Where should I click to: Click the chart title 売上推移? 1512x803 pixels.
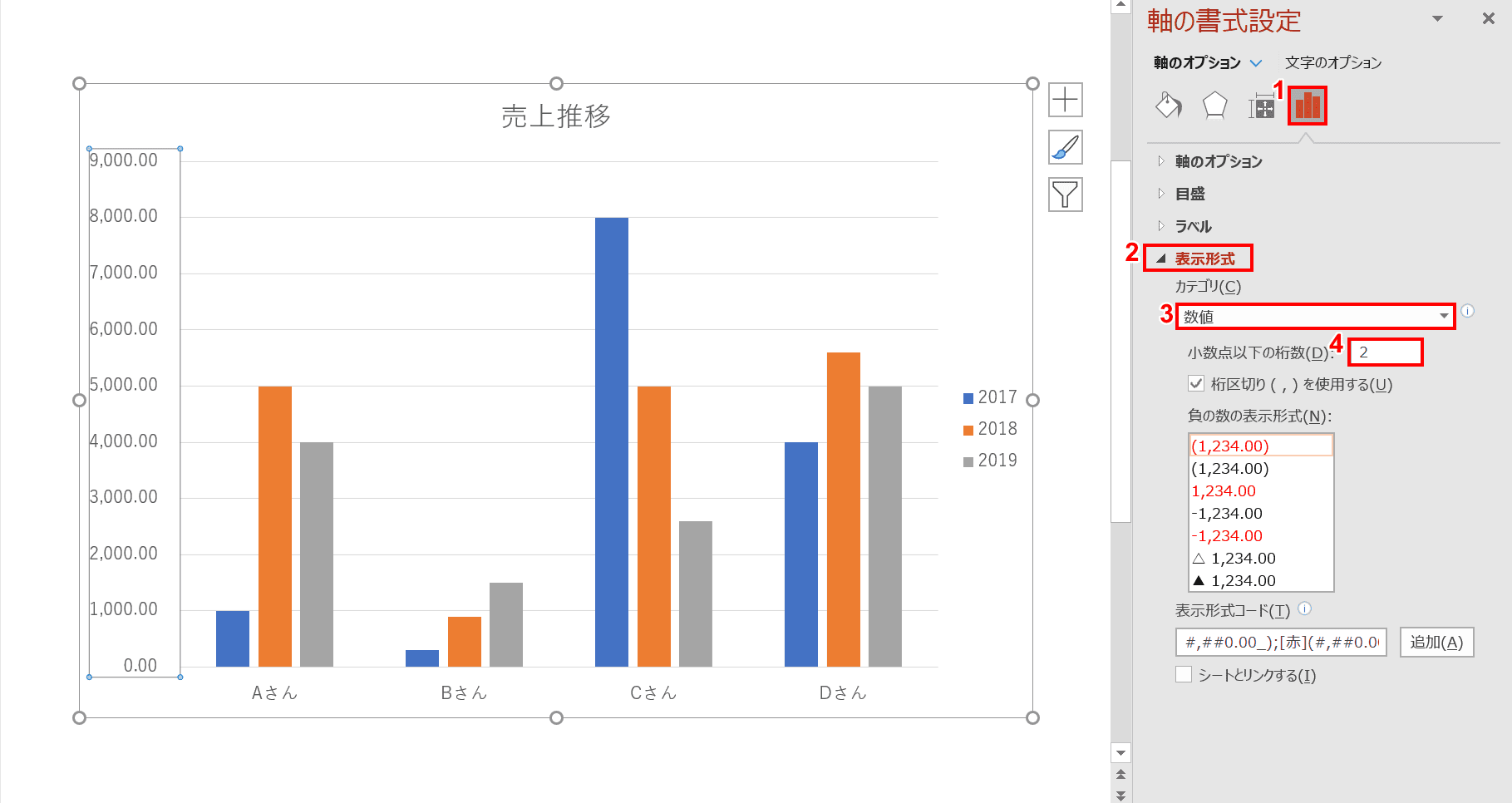tap(556, 116)
